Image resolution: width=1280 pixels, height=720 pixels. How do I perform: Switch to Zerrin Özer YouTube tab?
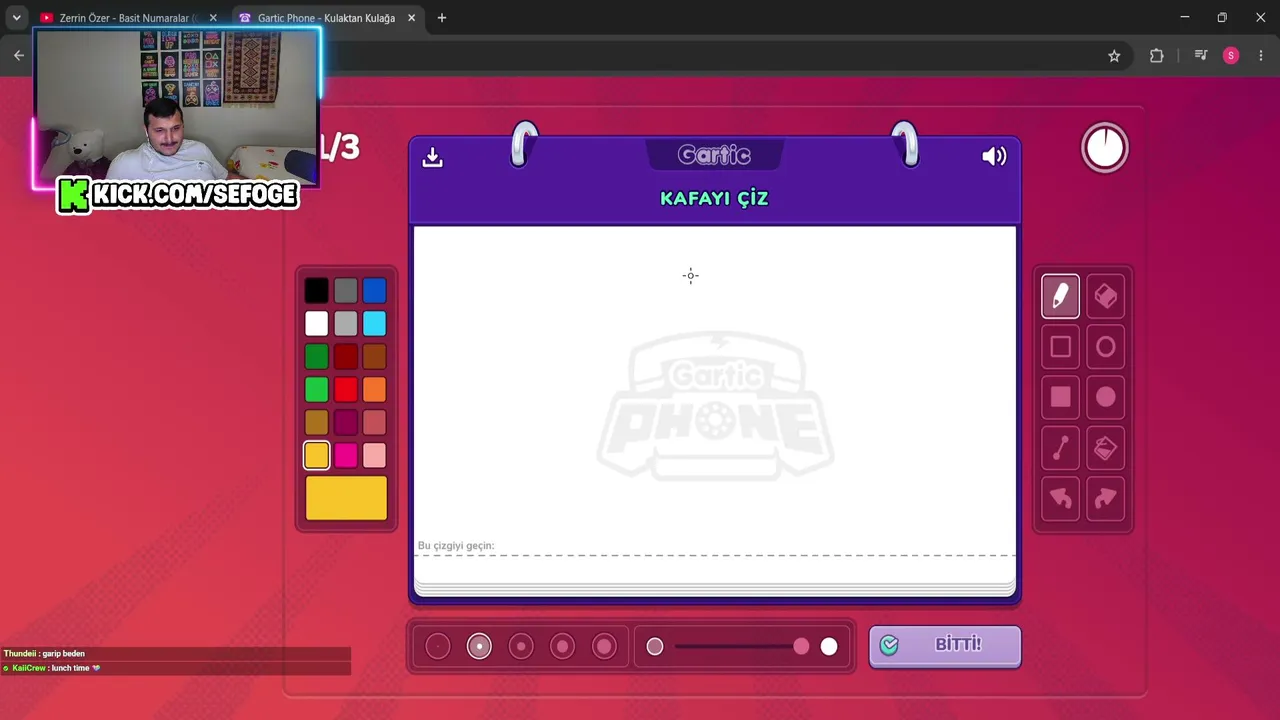point(127,18)
